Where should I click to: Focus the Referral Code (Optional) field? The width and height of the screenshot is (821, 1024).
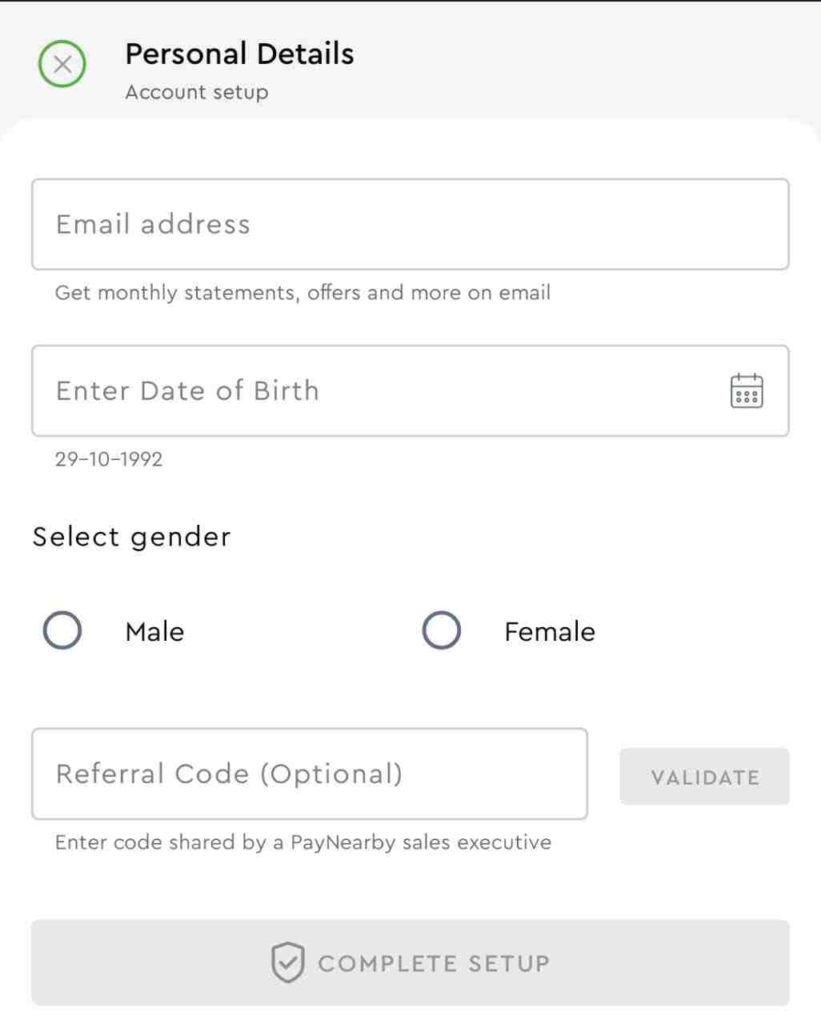point(310,774)
